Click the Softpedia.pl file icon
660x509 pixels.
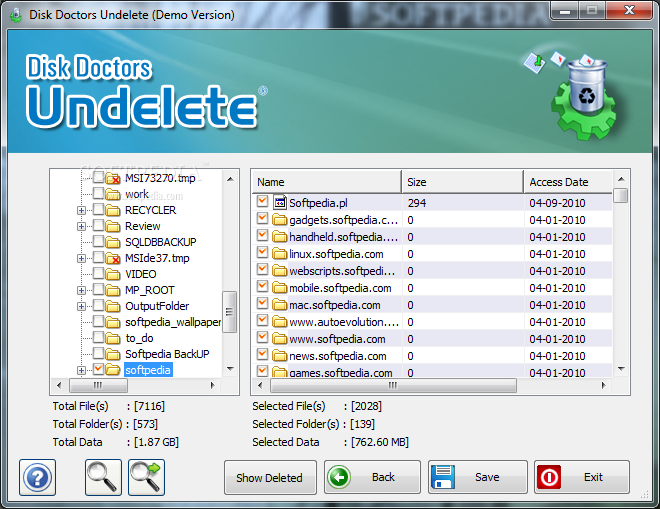pyautogui.click(x=279, y=203)
